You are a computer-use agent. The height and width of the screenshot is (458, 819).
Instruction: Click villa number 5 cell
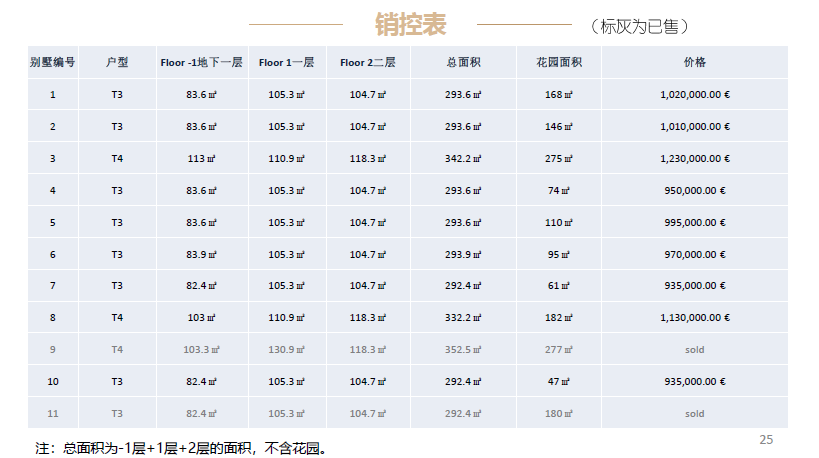53,222
